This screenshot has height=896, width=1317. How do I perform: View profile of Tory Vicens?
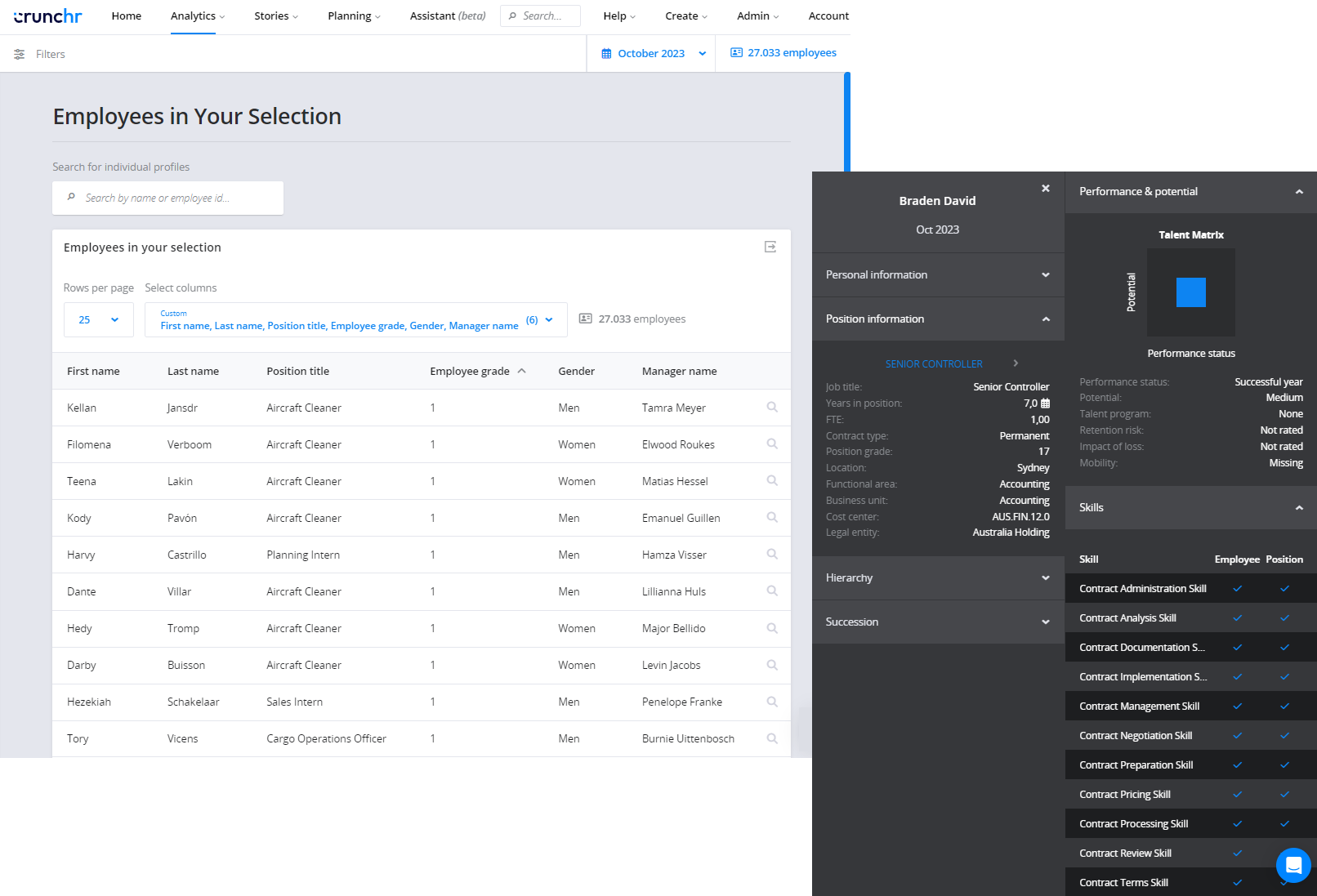click(x=772, y=738)
